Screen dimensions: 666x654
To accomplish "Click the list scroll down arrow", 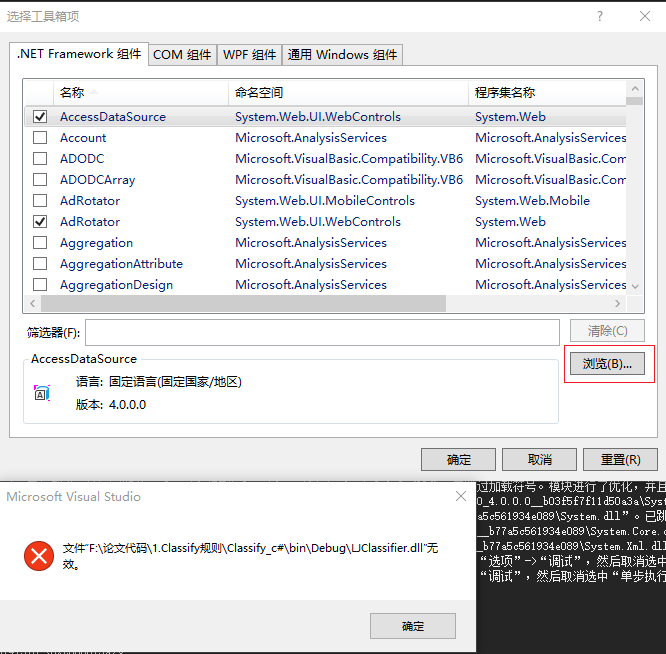I will click(635, 286).
